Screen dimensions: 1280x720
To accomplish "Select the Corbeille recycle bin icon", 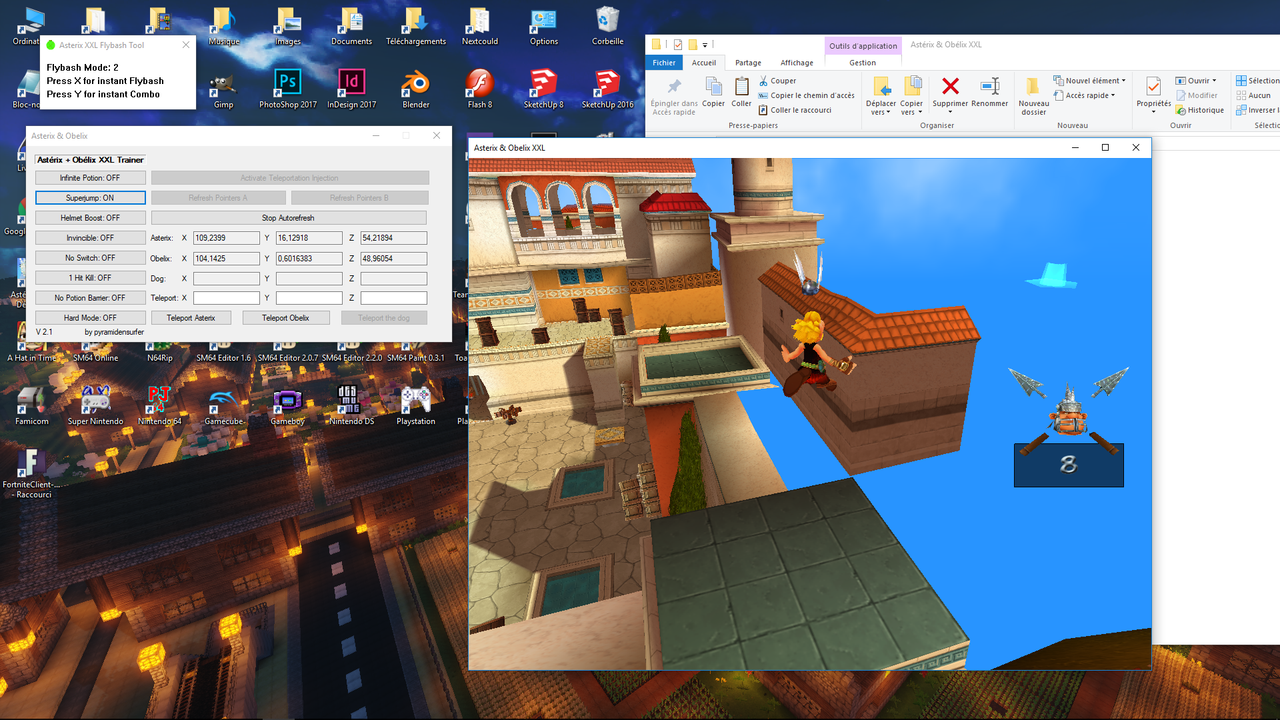I will (x=607, y=27).
